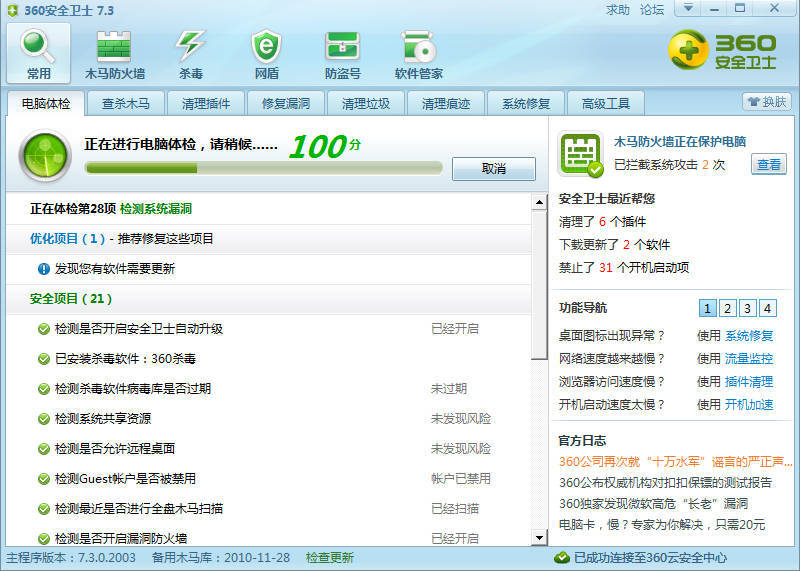
Task: Click the 100分 score display
Action: click(x=324, y=146)
